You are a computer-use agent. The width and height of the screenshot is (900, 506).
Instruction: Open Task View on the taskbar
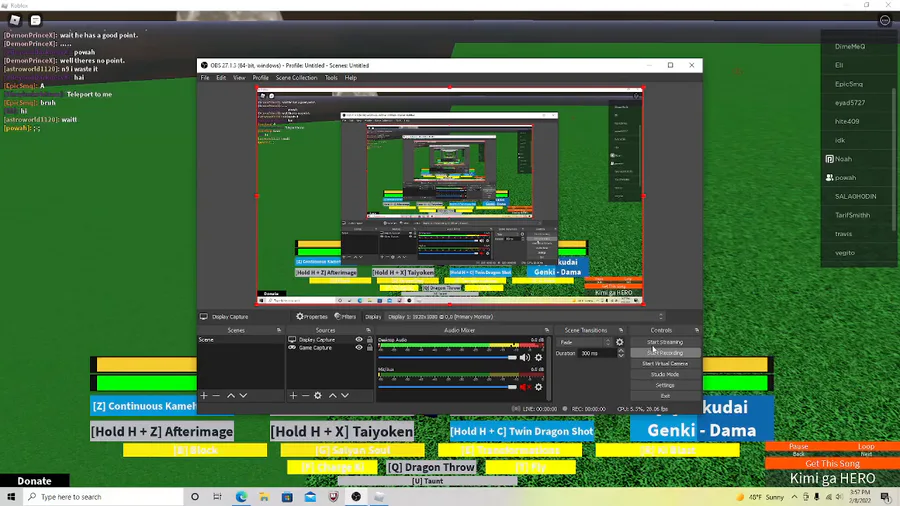(x=218, y=497)
